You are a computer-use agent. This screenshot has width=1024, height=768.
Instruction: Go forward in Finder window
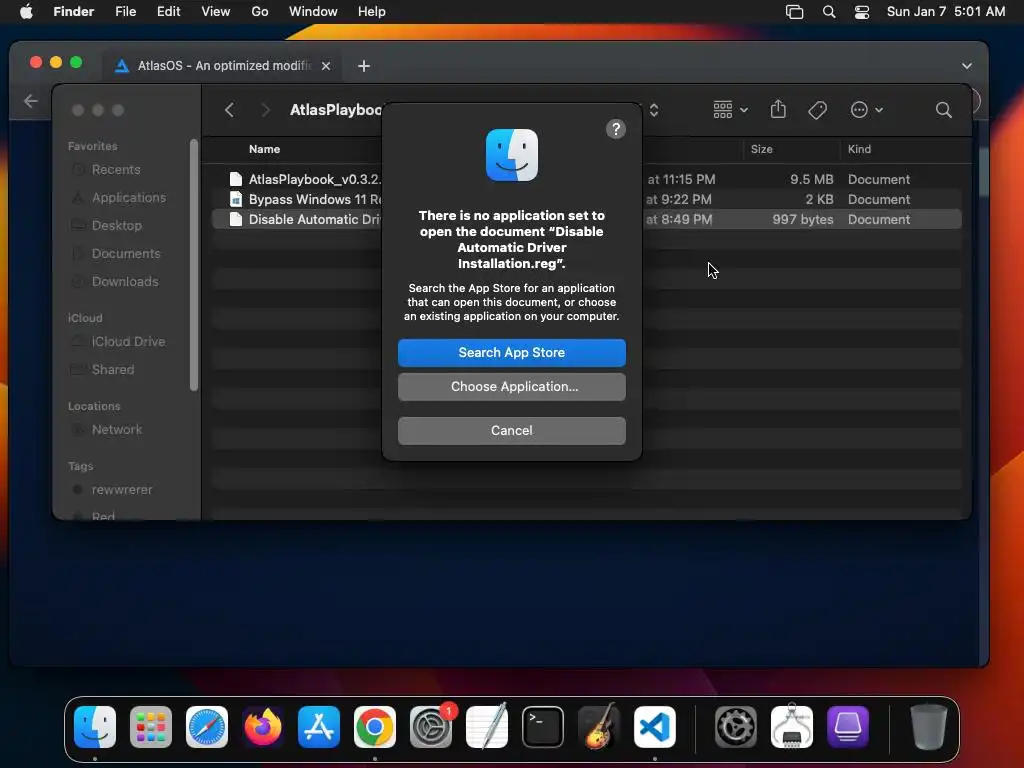pos(265,110)
